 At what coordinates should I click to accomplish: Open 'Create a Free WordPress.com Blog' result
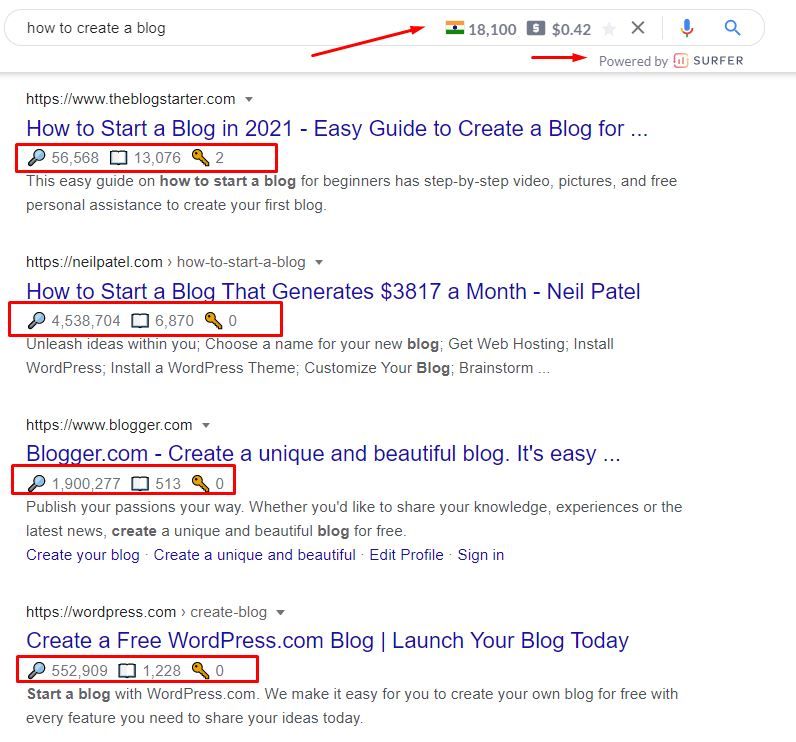click(327, 640)
